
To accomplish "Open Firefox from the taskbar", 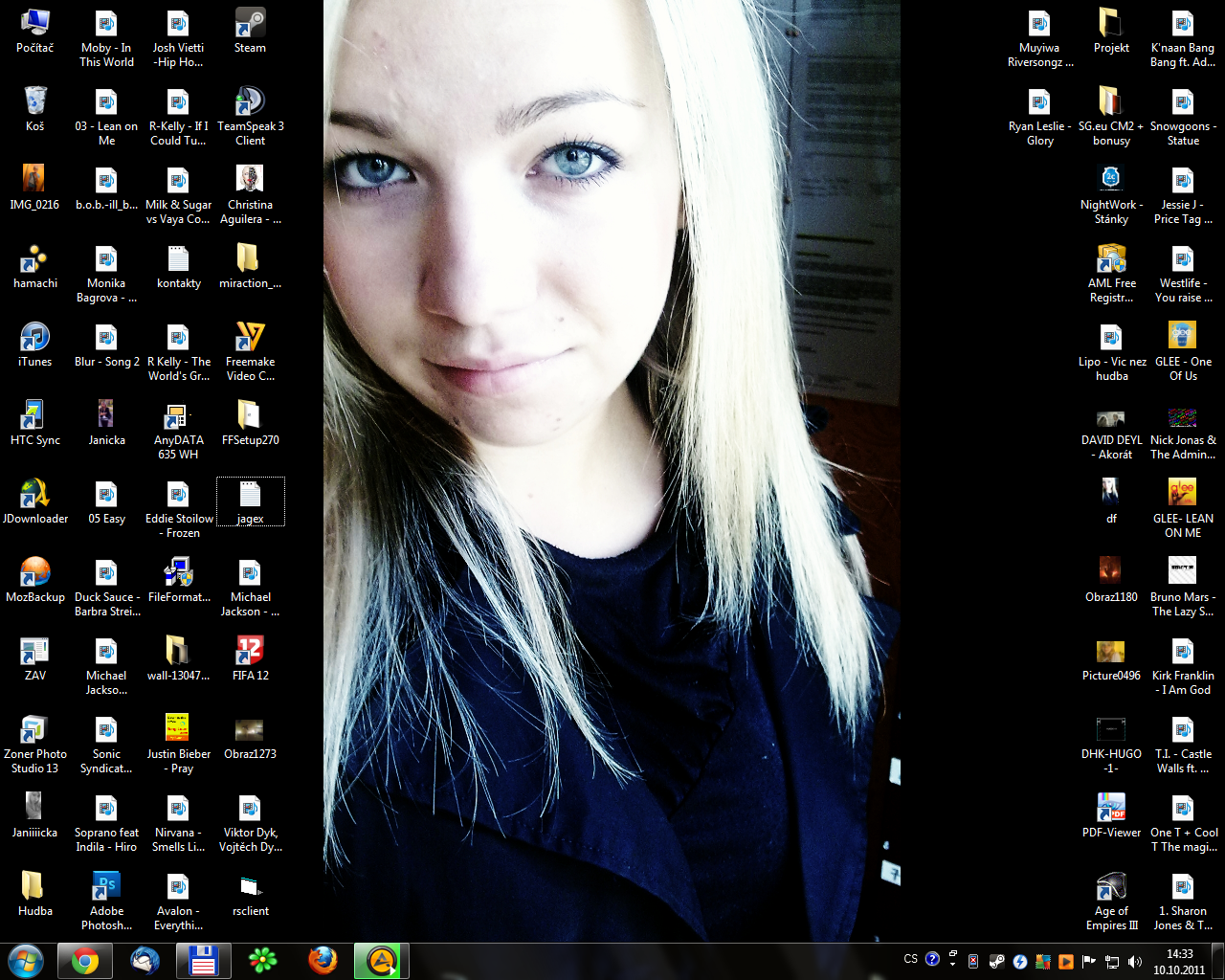I will click(x=323, y=961).
